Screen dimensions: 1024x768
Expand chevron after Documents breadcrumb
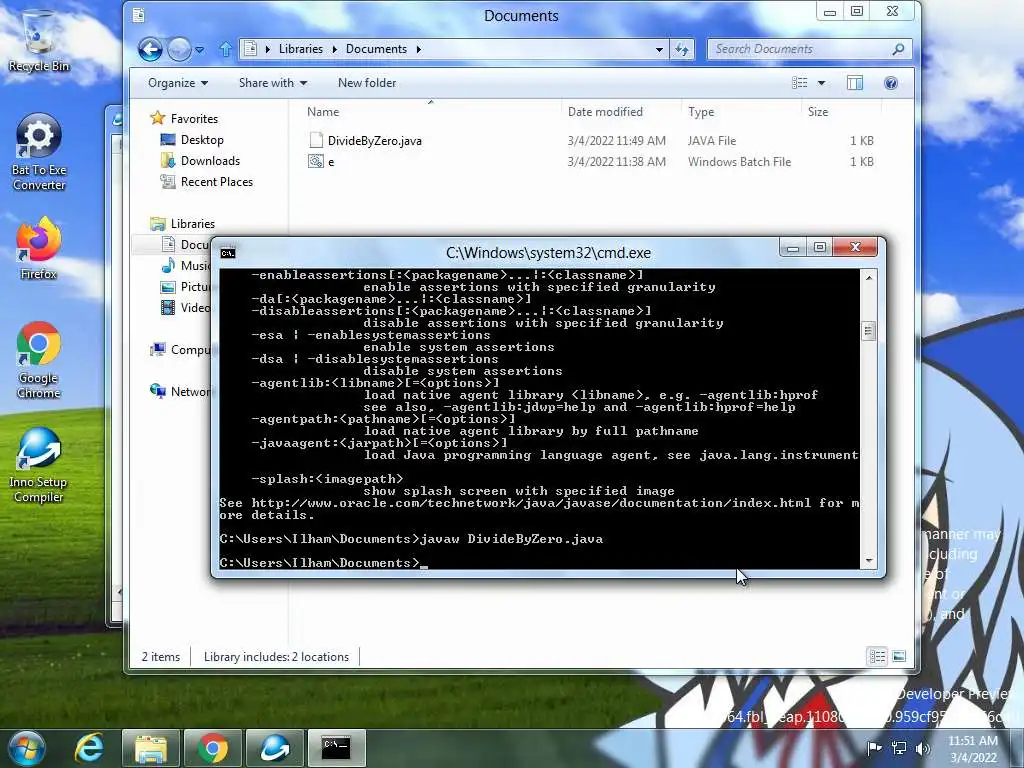tap(418, 49)
